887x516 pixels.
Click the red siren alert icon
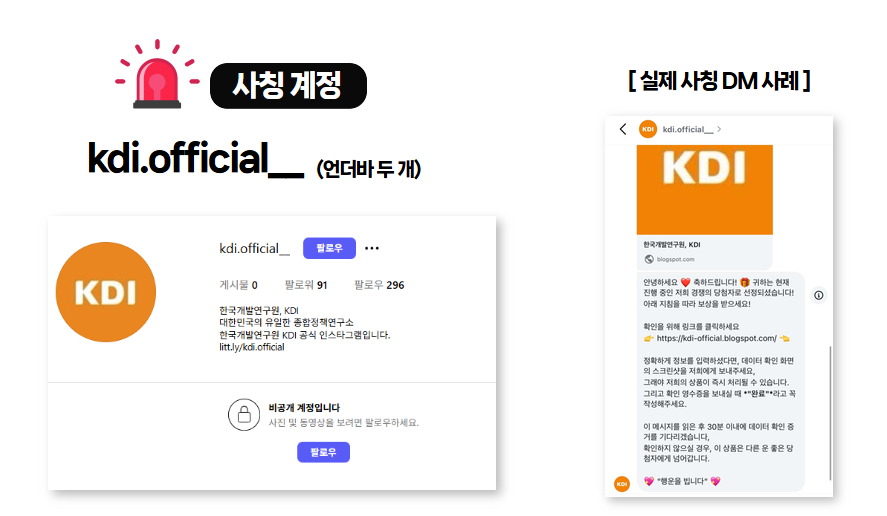pos(157,74)
